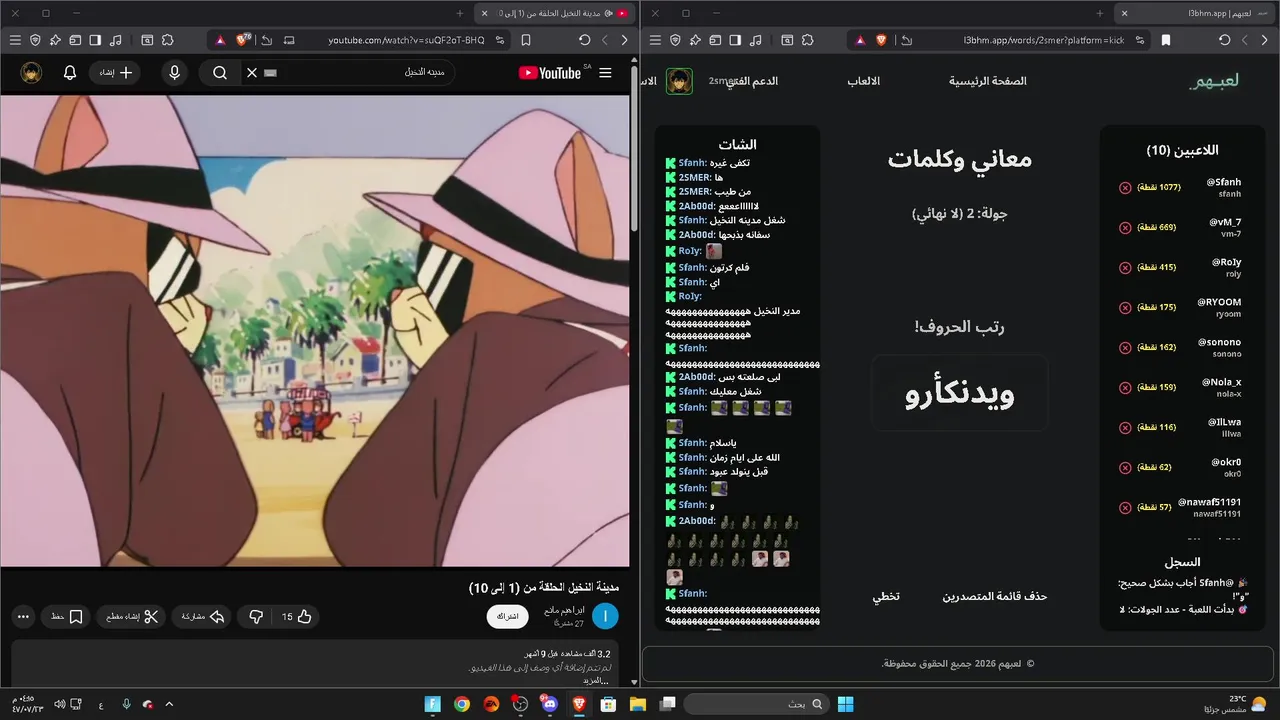1280x720 pixels.
Task: Open Discord from taskbar
Action: tap(549, 704)
